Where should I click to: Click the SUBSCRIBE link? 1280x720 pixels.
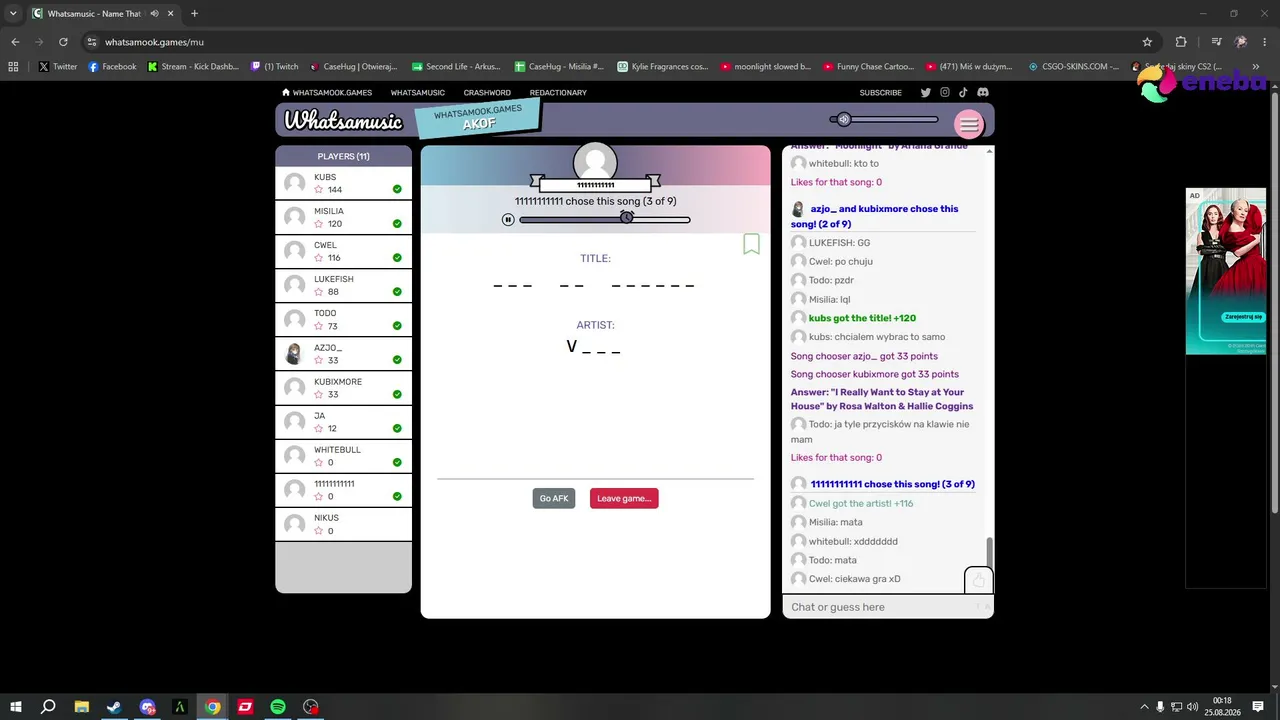click(x=881, y=93)
